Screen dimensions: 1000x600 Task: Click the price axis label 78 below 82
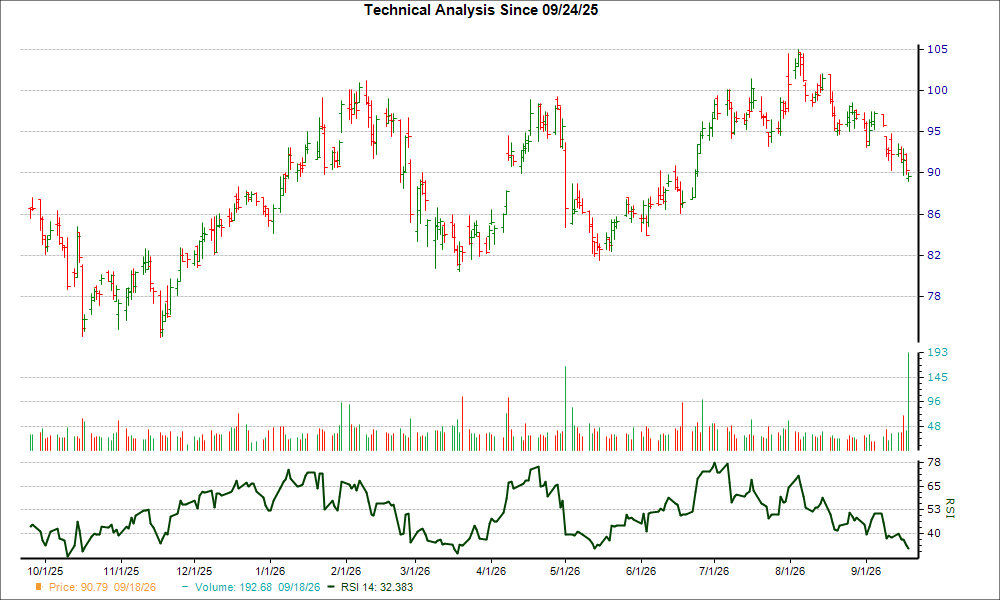point(934,296)
